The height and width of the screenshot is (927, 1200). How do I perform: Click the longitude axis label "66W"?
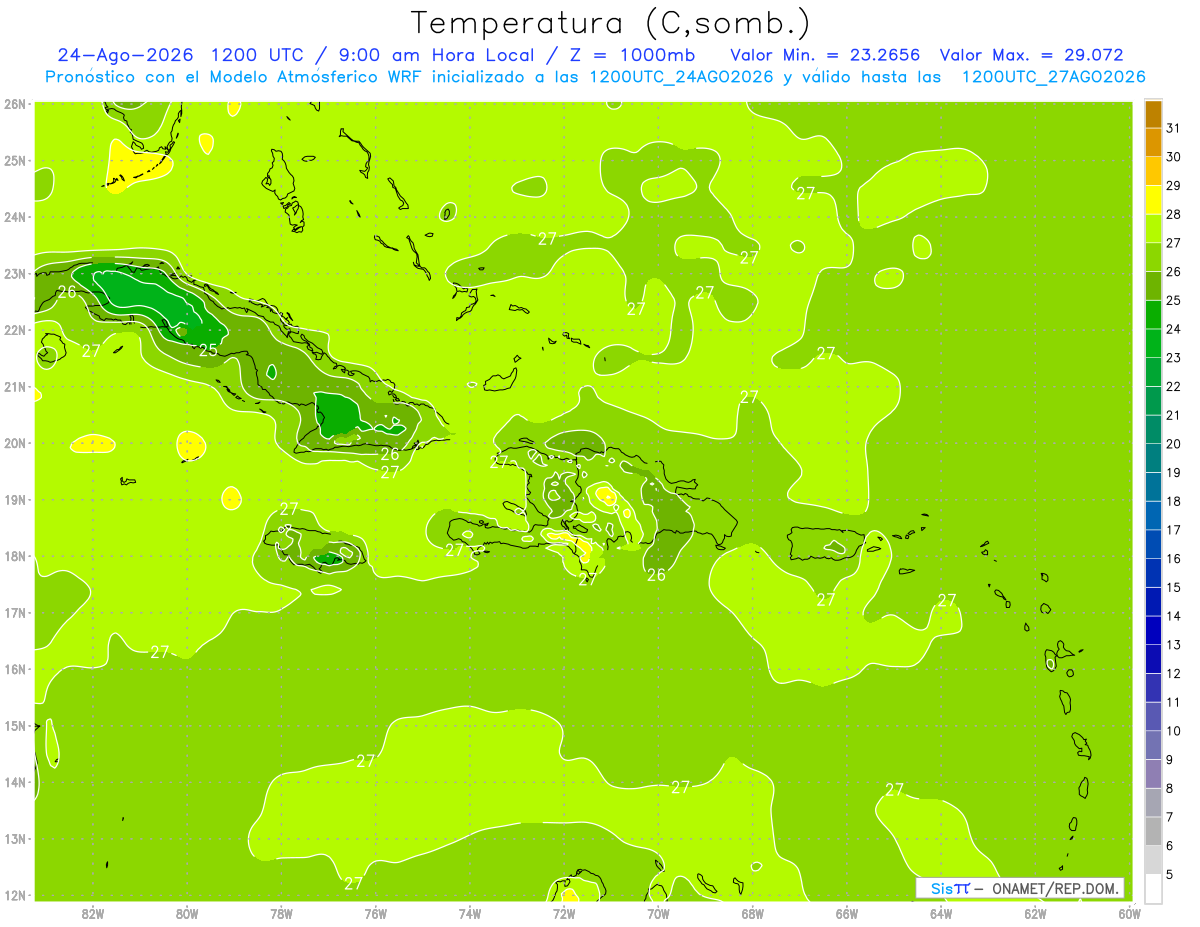(x=847, y=913)
